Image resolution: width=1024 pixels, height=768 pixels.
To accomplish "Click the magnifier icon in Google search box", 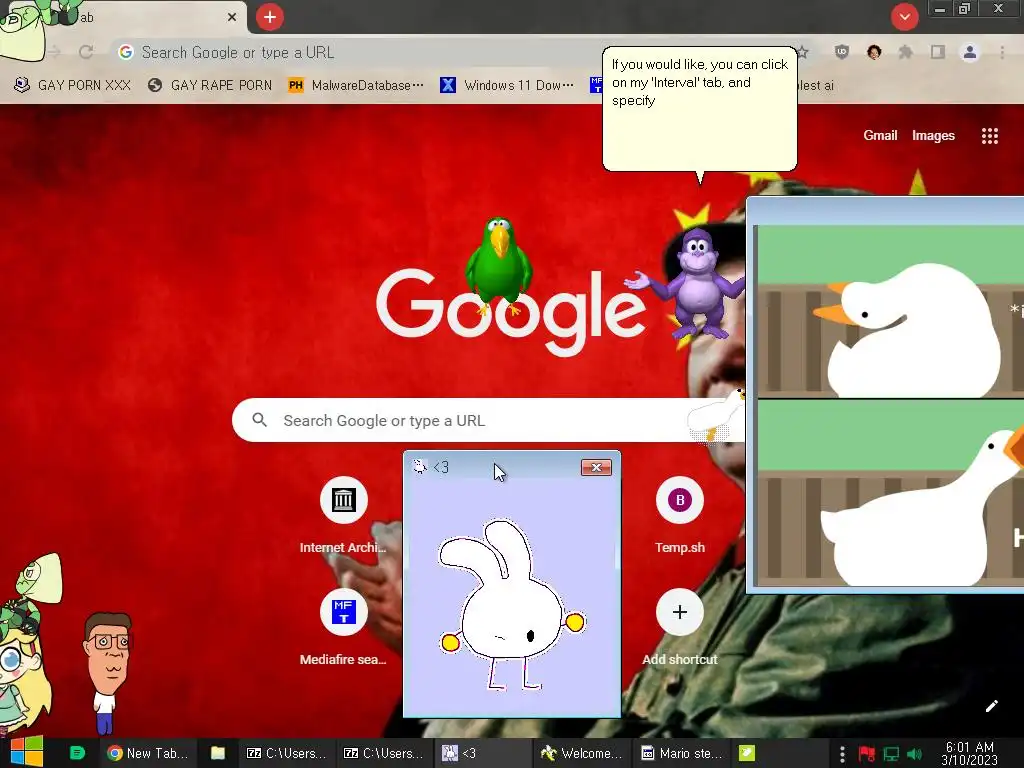I will 259,420.
